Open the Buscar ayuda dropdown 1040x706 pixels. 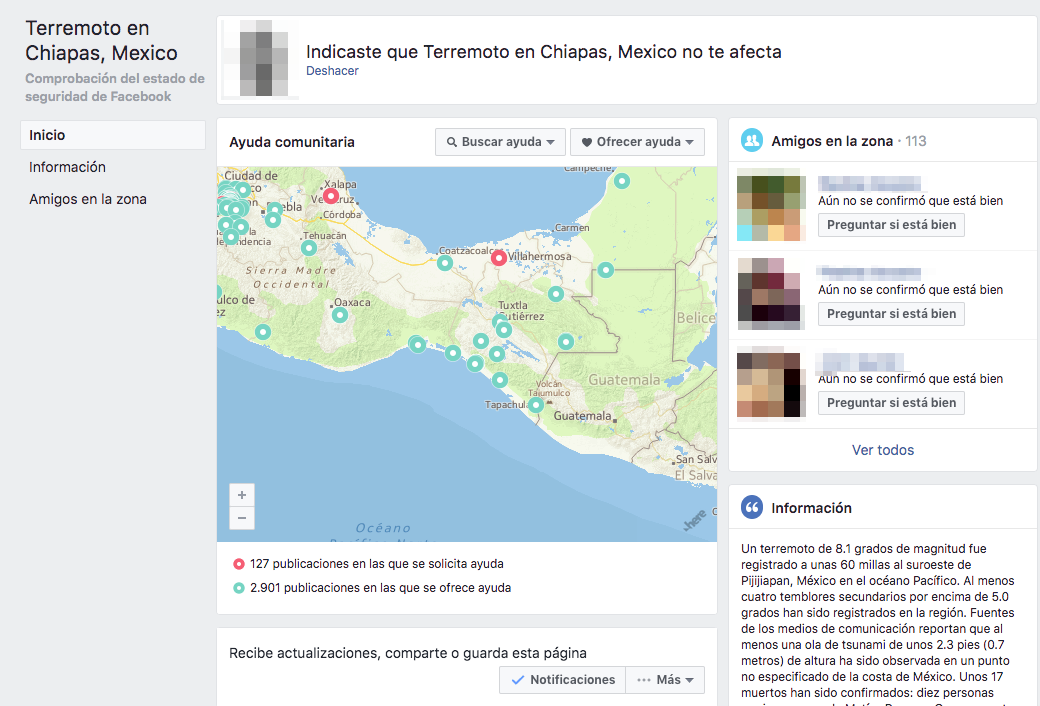500,142
